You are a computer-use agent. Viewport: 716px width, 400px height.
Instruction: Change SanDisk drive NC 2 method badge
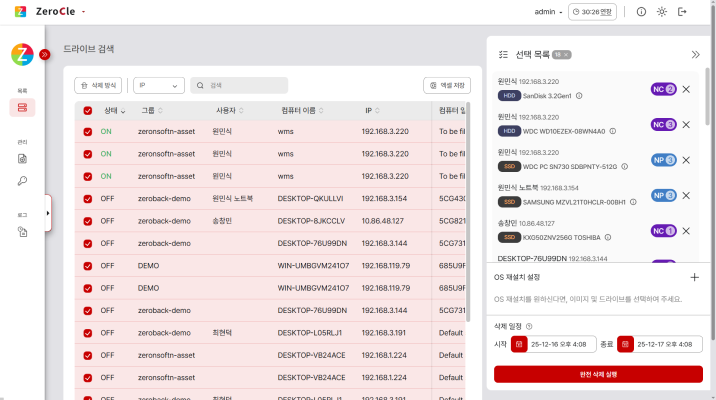click(663, 89)
